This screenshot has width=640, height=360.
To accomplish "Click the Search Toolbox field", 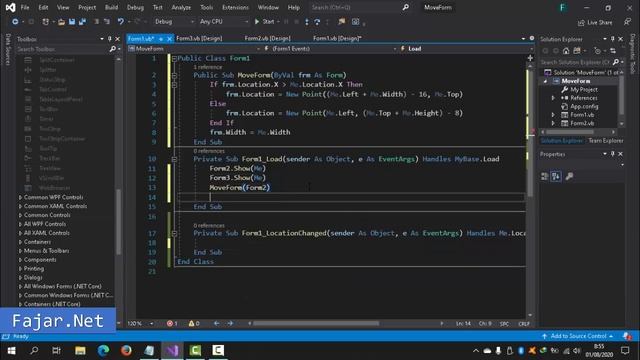I will tap(62, 49).
